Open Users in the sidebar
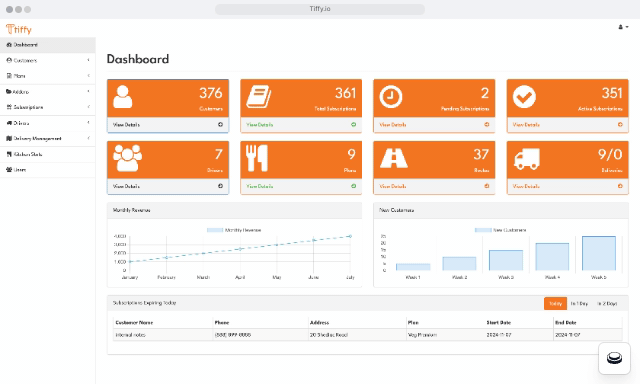640x384 pixels. (48, 170)
